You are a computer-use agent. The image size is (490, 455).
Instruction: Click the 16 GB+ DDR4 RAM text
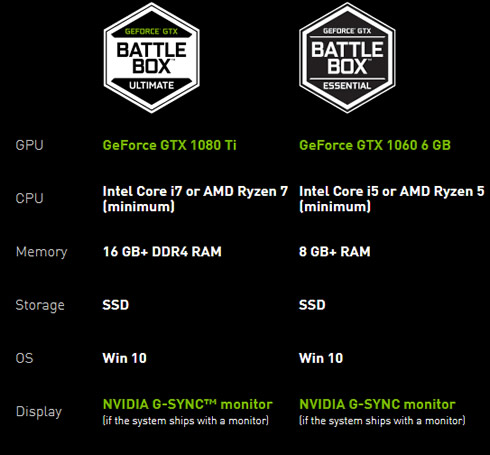[x=162, y=252]
